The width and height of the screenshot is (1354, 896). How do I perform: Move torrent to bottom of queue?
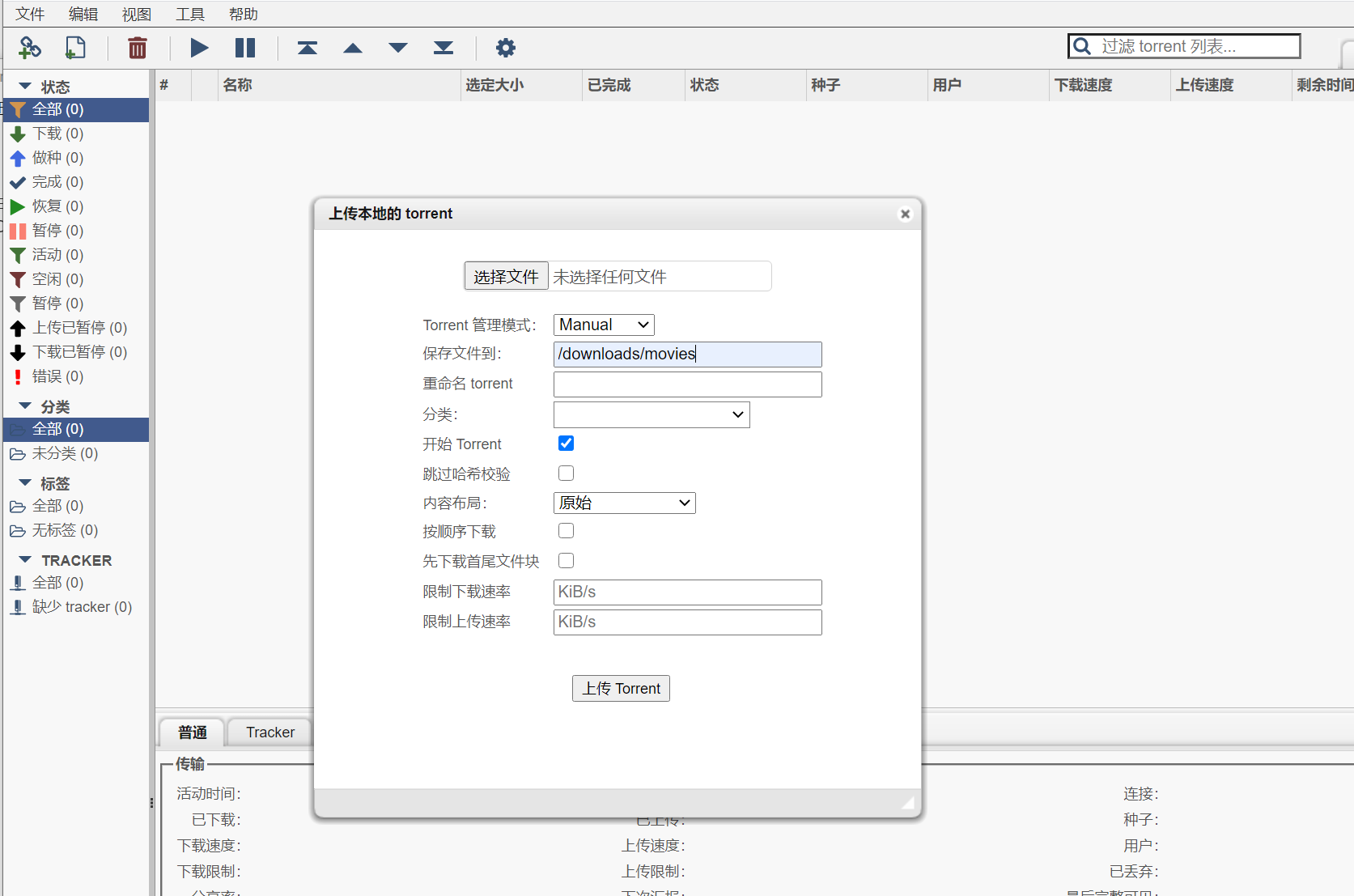[444, 48]
